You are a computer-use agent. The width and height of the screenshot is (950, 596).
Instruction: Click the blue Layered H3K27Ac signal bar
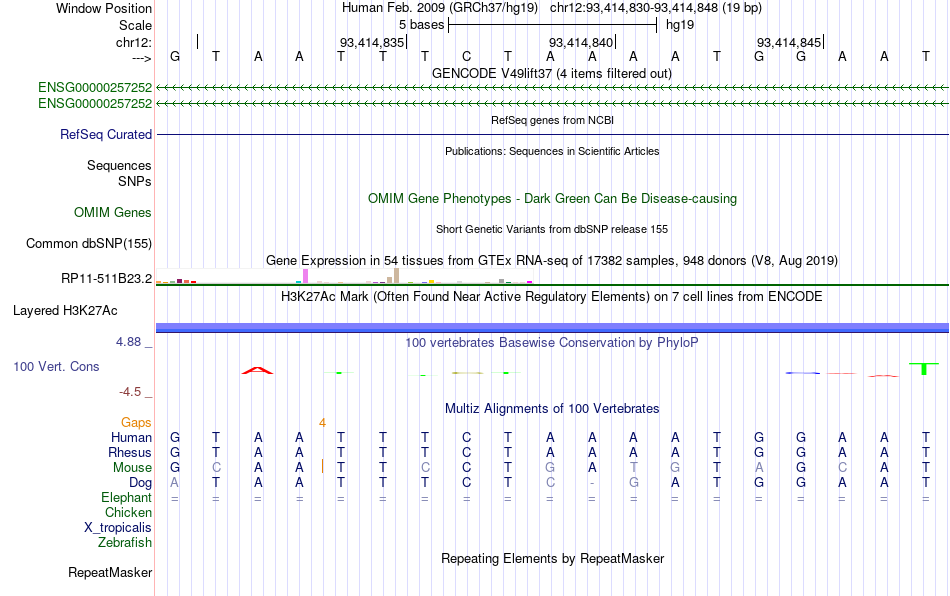click(552, 328)
